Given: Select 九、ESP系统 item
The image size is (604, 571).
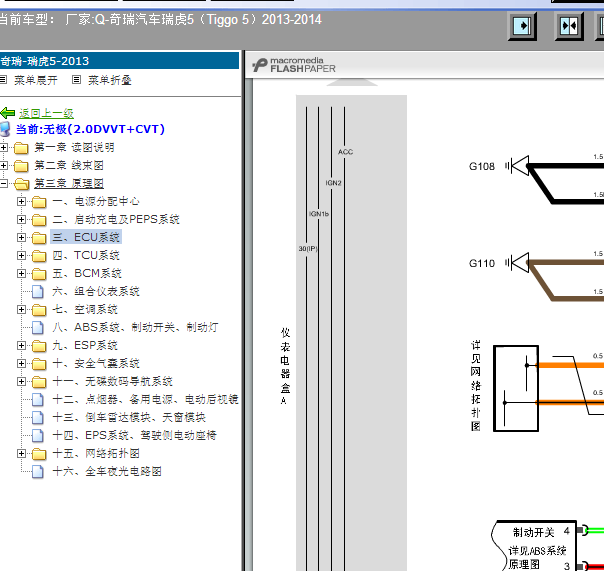Looking at the screenshot, I should tap(85, 345).
